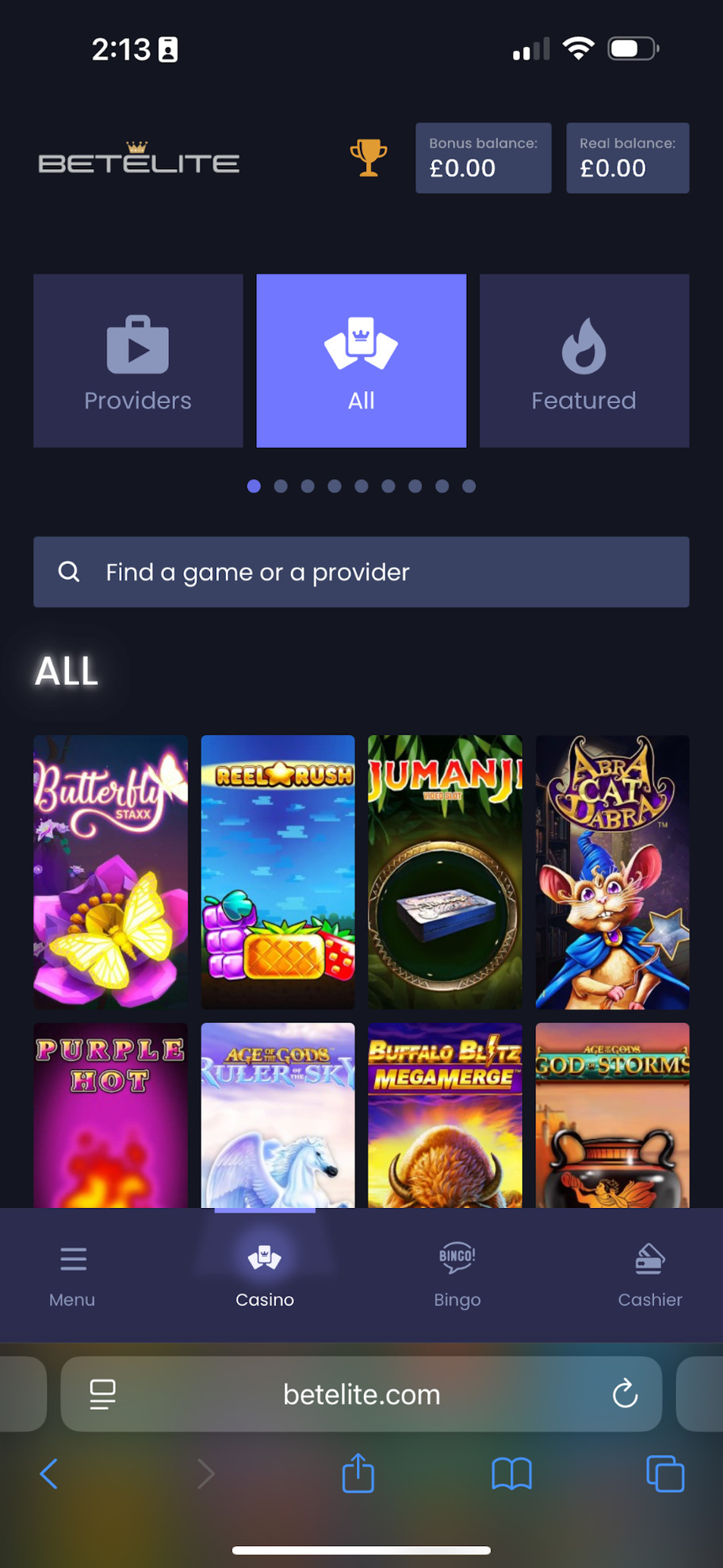The height and width of the screenshot is (1568, 723).
Task: Open the Cashier section
Action: [650, 1275]
